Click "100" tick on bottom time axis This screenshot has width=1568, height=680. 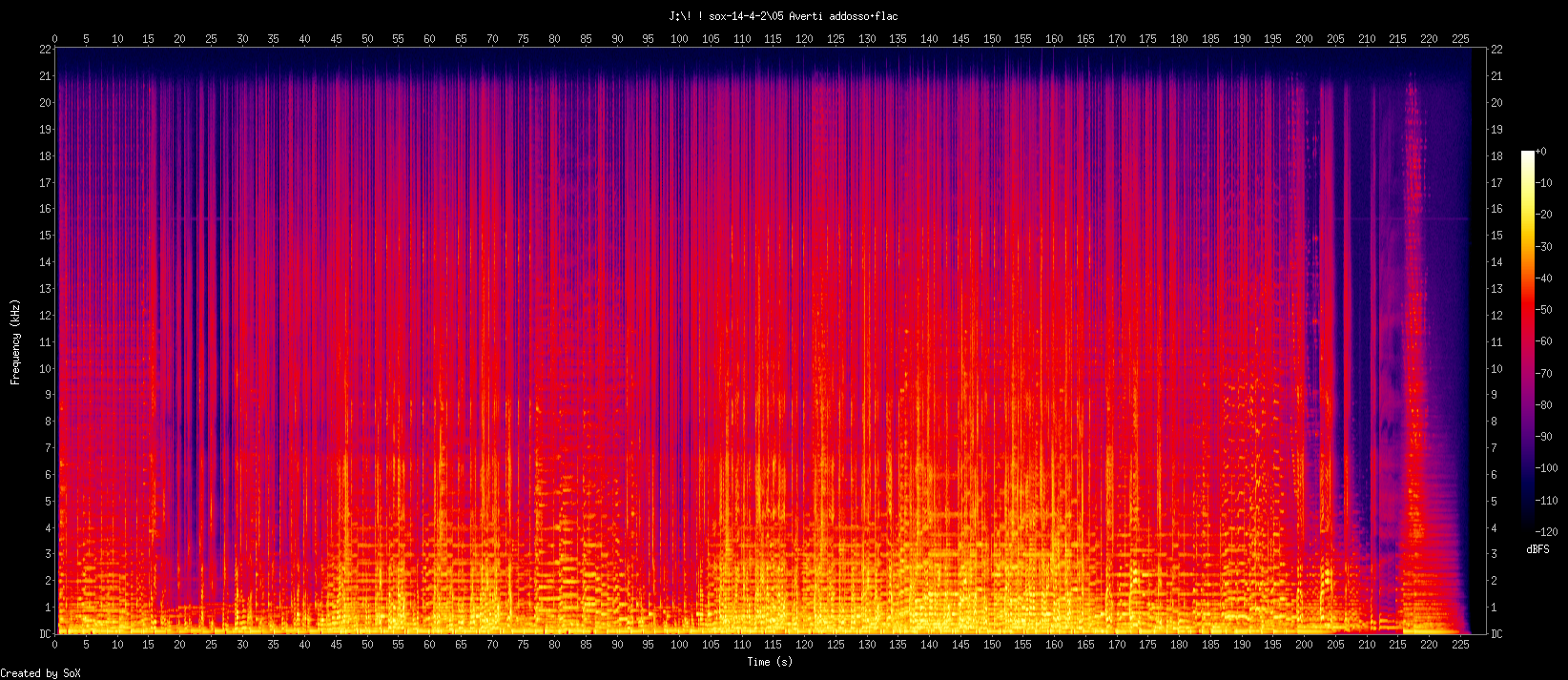point(679,644)
